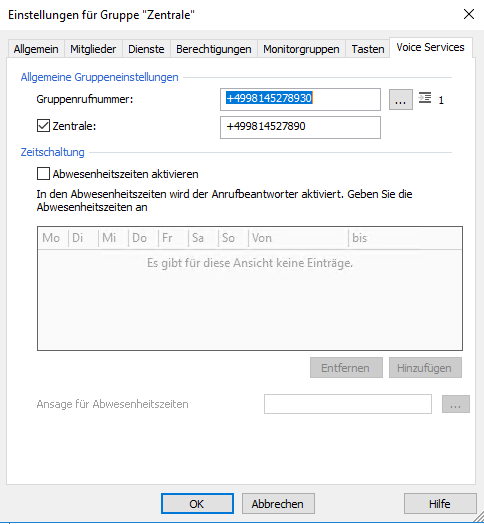This screenshot has height=524, width=484.
Task: Click the Mo column header
Action: click(53, 238)
